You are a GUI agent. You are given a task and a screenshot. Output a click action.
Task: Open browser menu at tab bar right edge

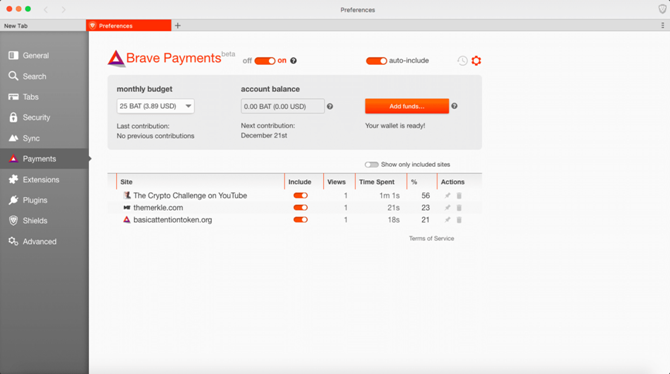(663, 26)
